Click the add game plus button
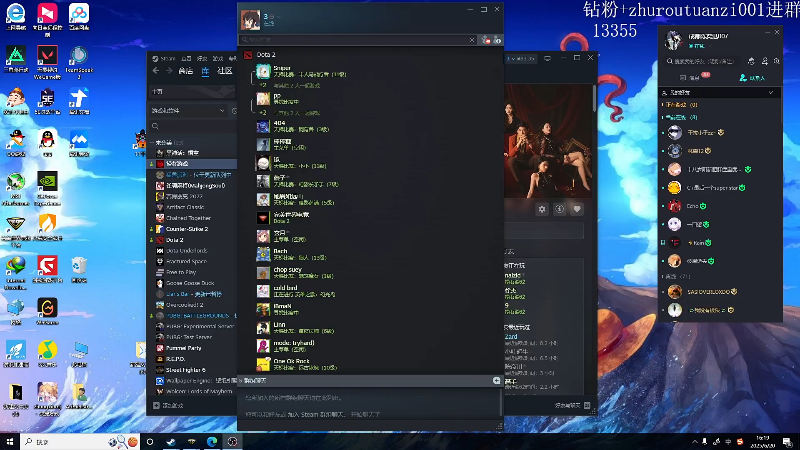This screenshot has width=800, height=450. tap(156, 406)
